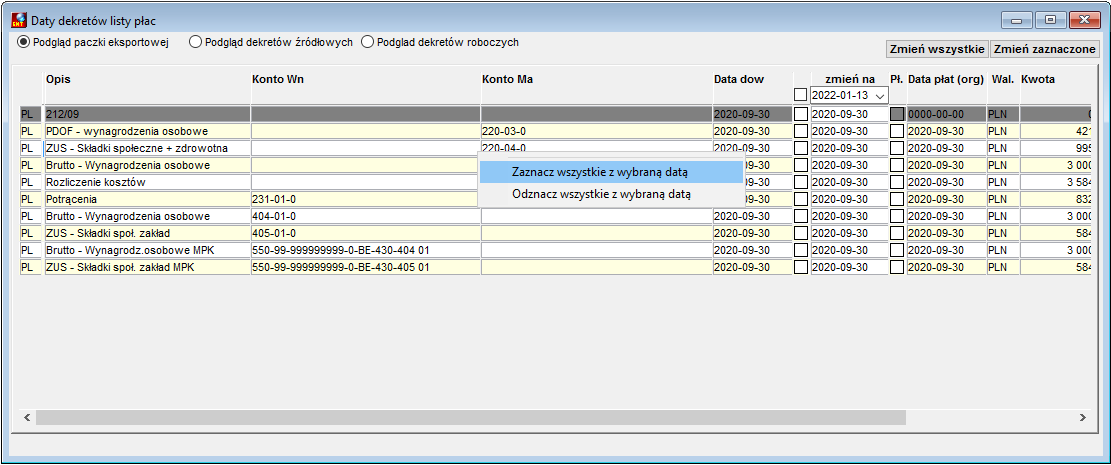Choose Odznacz wszystkie z wybraną datą
This screenshot has height=465, width=1111.
[x=610, y=194]
